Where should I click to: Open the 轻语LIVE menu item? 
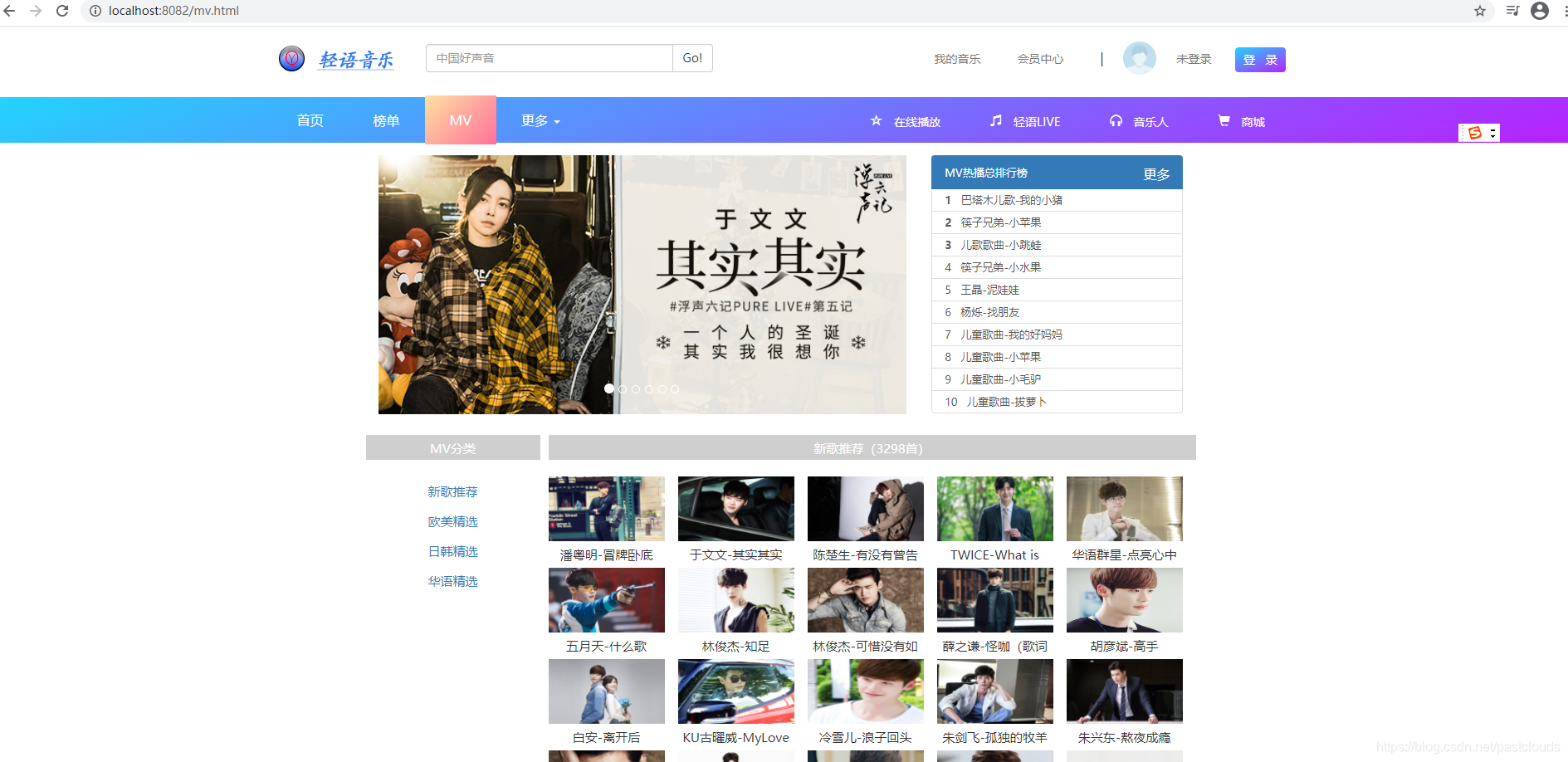click(x=1037, y=122)
